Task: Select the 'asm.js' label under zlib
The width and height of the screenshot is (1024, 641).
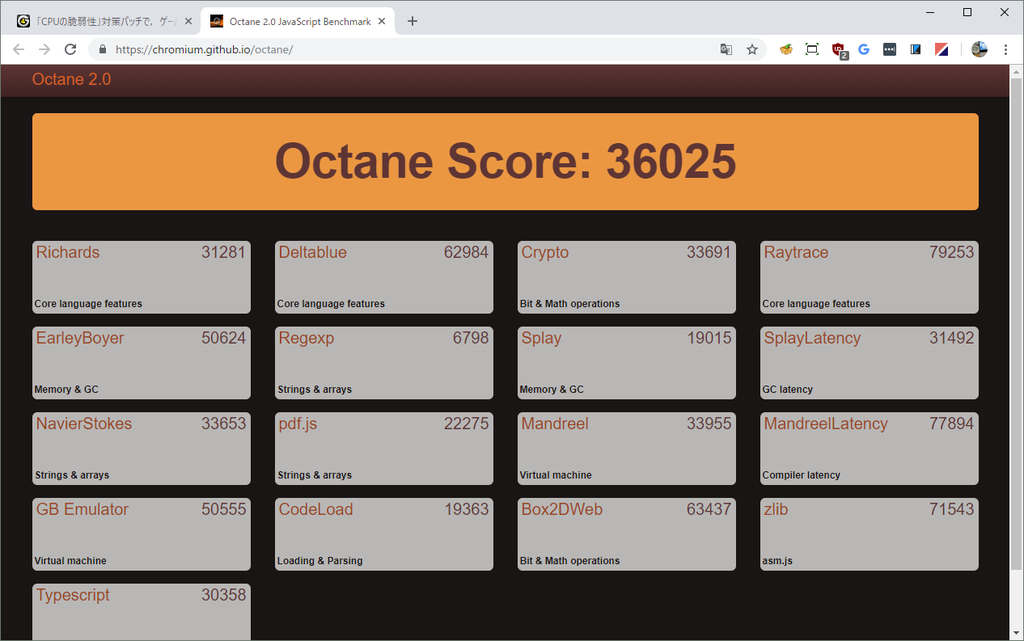Action: pyautogui.click(x=777, y=561)
